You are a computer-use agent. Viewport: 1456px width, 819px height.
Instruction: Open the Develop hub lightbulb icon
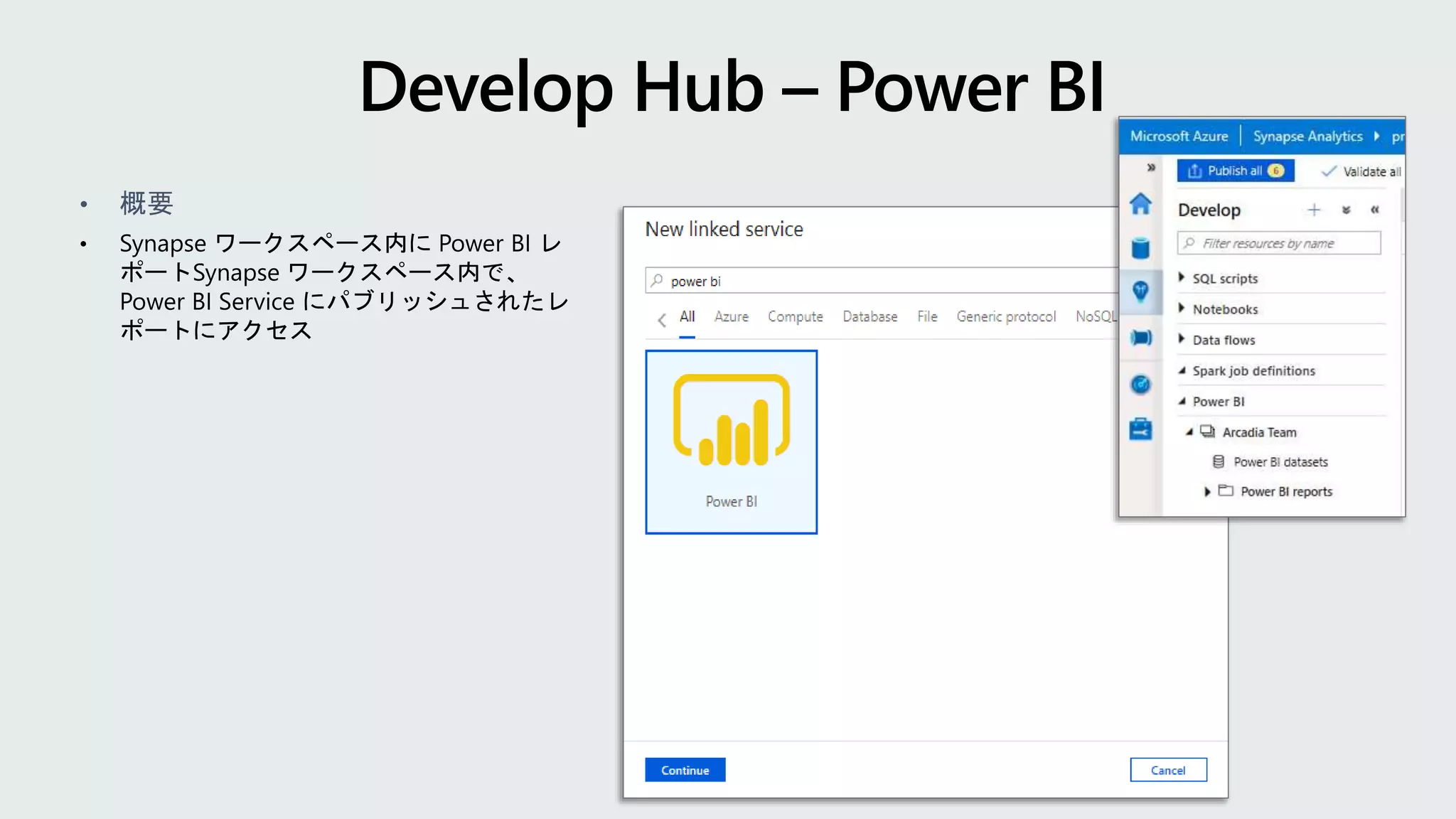(1140, 291)
